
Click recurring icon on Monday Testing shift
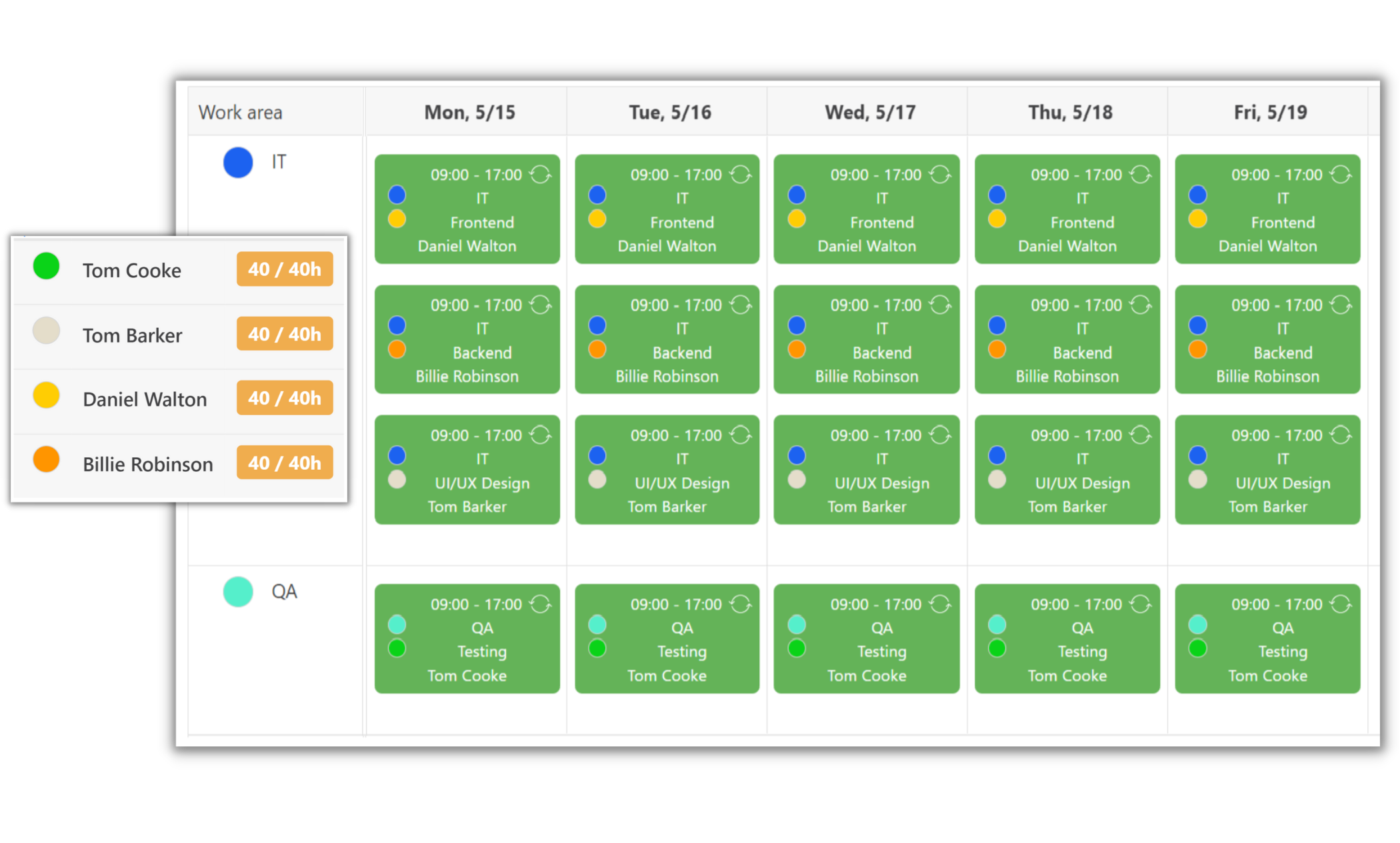tap(540, 604)
